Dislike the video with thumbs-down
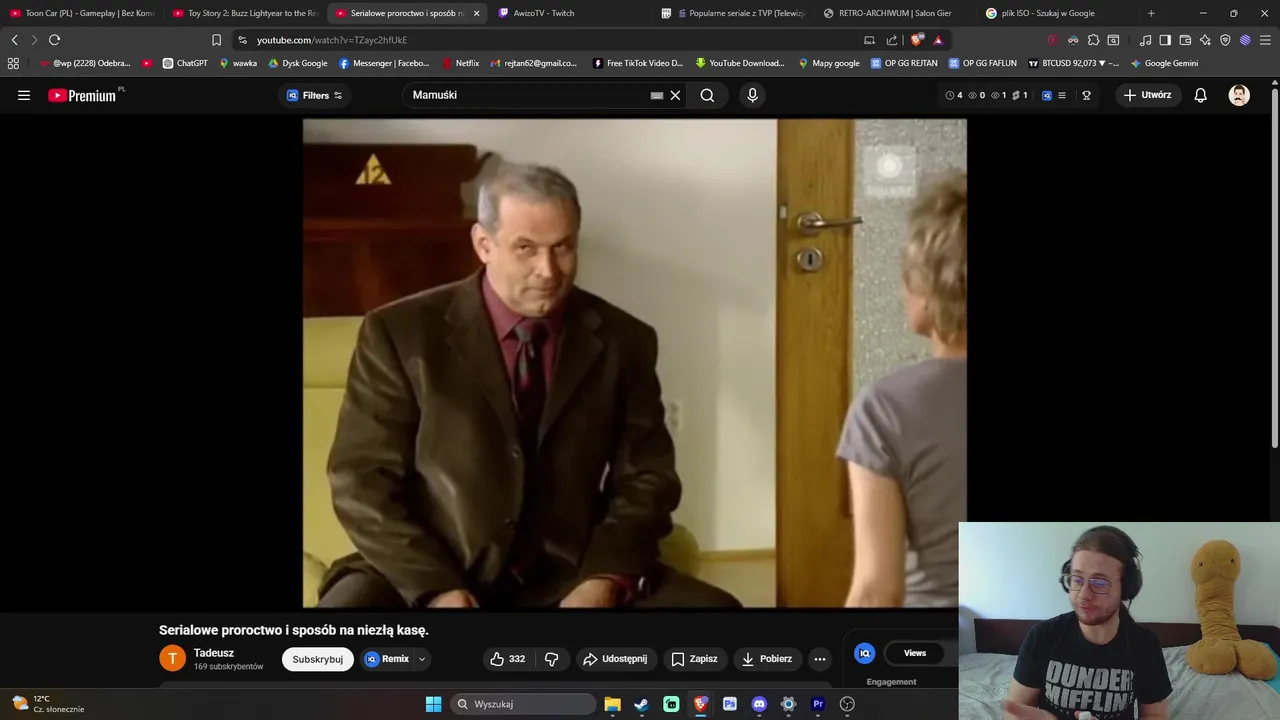 tap(551, 659)
